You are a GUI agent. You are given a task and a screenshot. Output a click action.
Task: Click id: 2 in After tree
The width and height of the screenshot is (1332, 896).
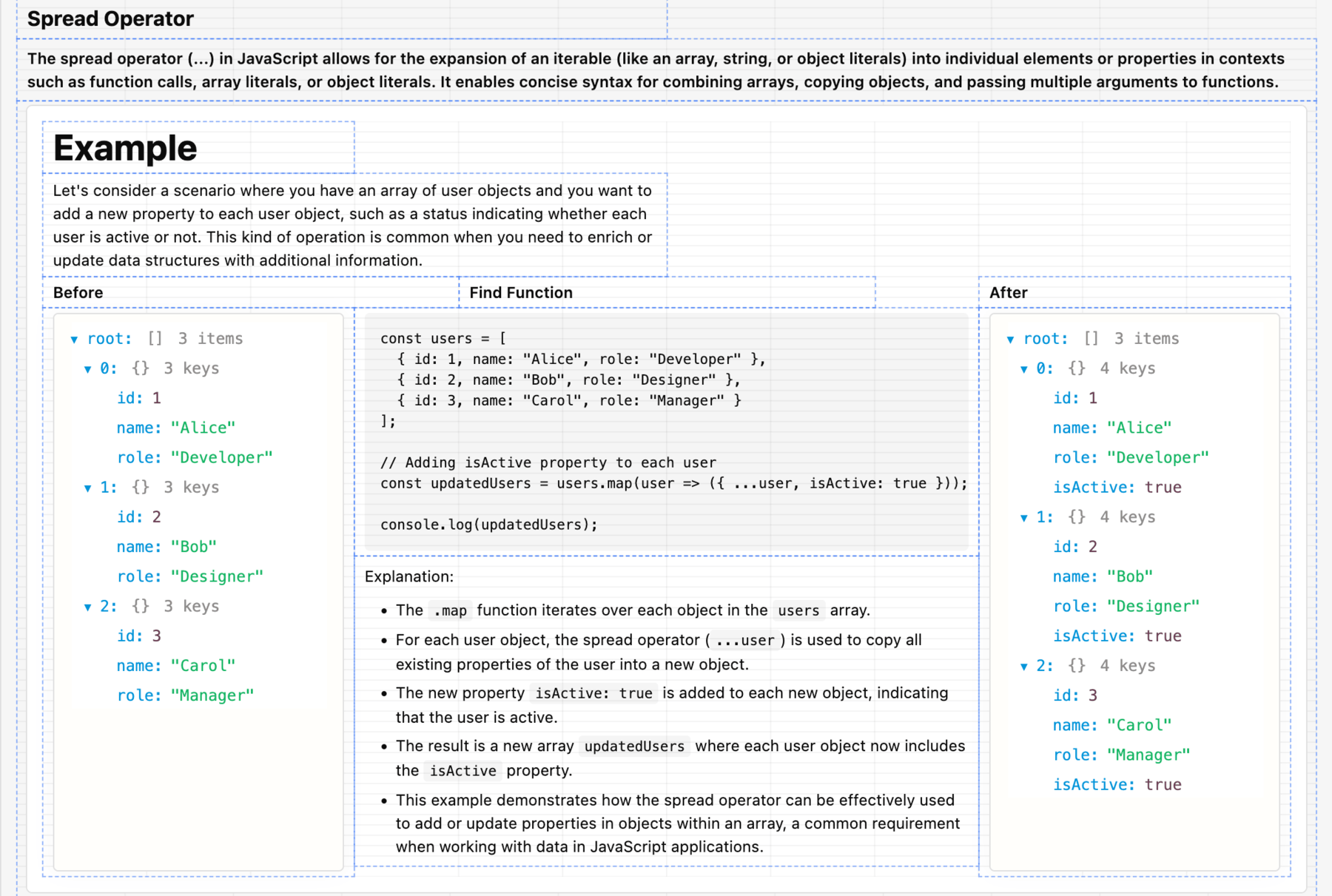[1075, 547]
